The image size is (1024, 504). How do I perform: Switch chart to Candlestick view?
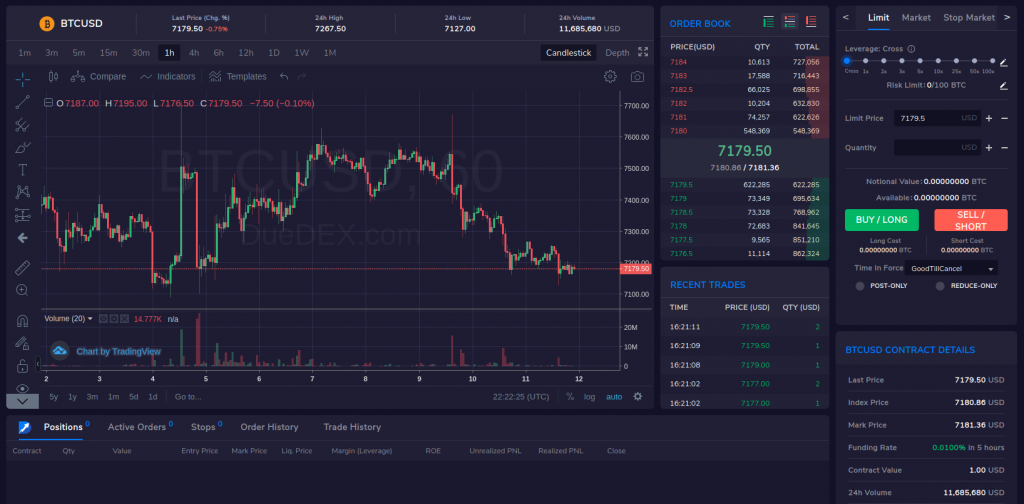pyautogui.click(x=568, y=52)
